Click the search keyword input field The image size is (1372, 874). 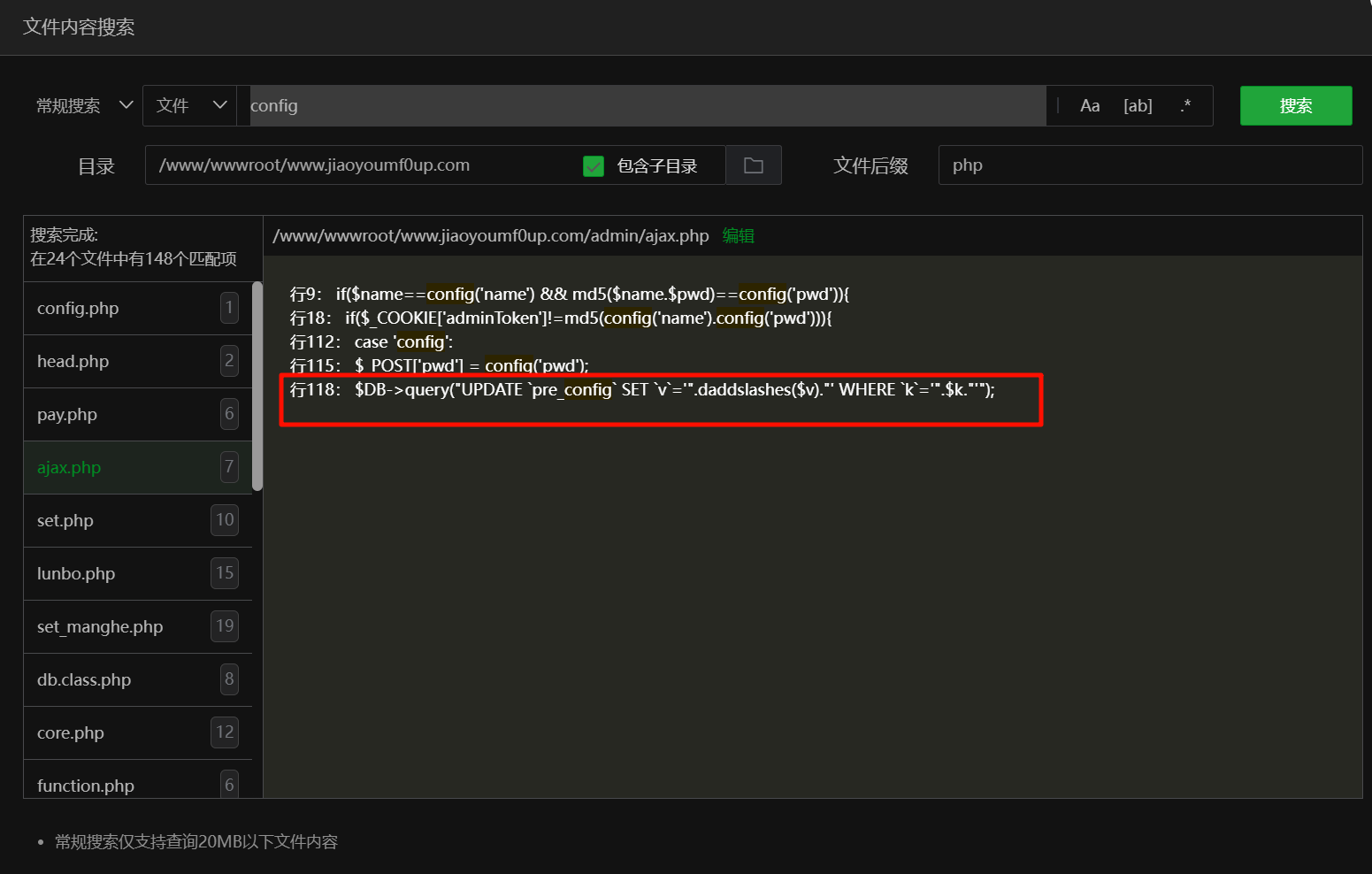pos(646,106)
